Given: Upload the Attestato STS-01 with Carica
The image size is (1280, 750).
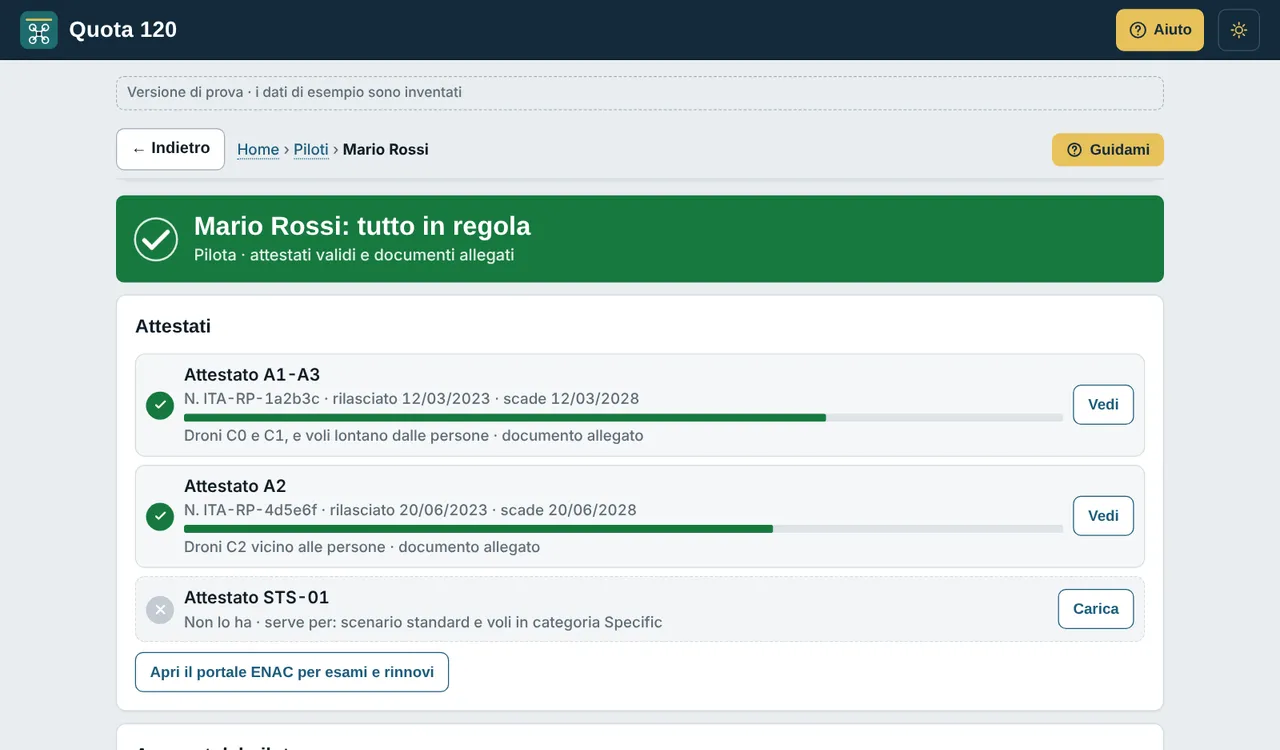Looking at the screenshot, I should (x=1096, y=609).
